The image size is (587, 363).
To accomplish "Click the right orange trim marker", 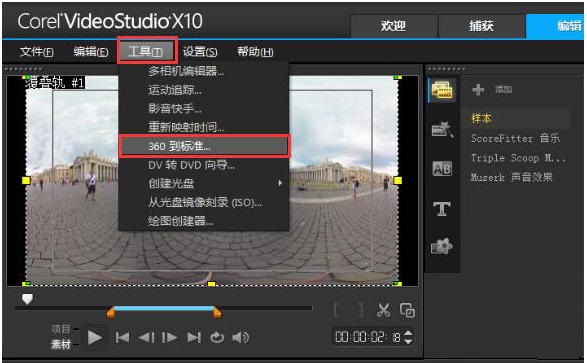I will pyautogui.click(x=217, y=312).
